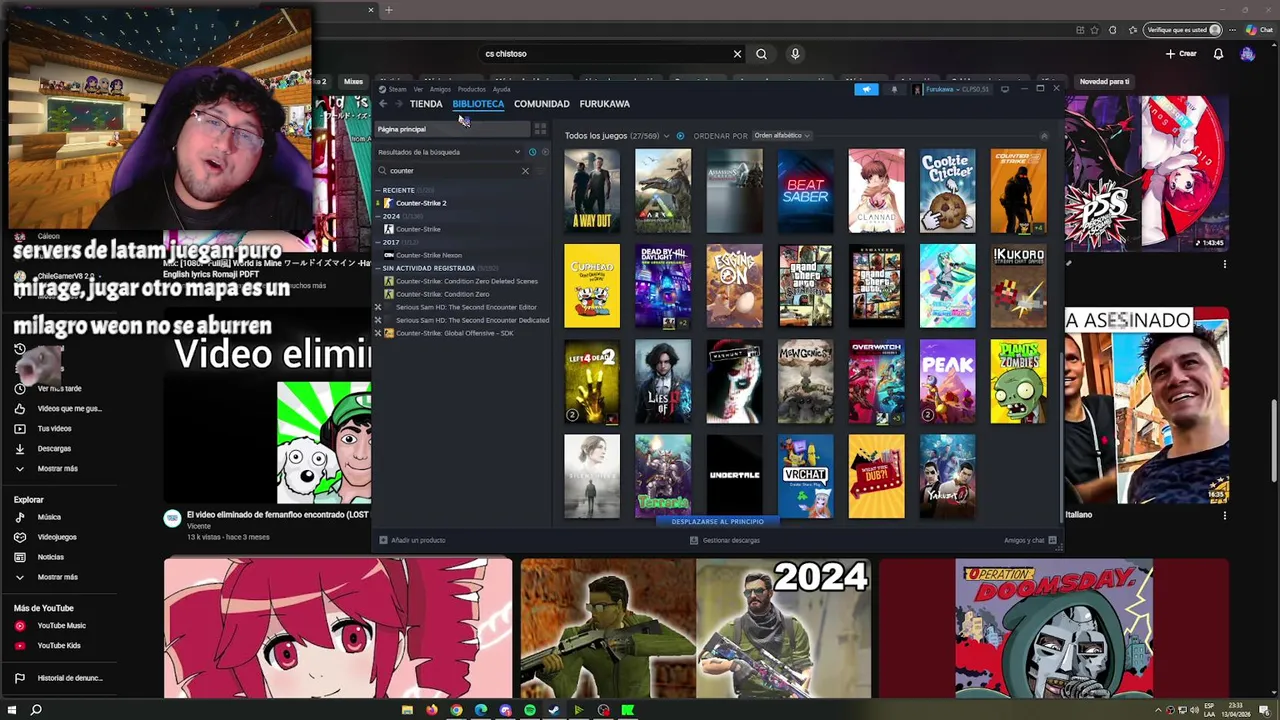
Task: Click Añadir un producto
Action: point(412,540)
